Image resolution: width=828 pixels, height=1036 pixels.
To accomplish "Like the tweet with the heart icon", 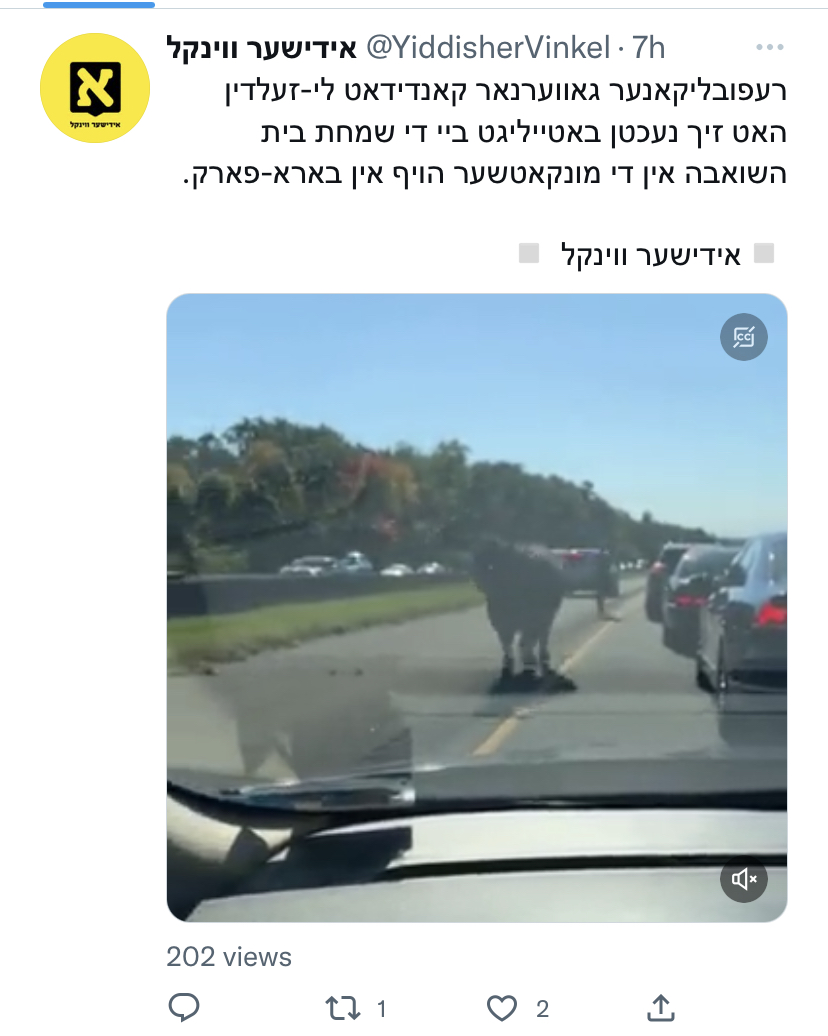I will [x=502, y=1009].
